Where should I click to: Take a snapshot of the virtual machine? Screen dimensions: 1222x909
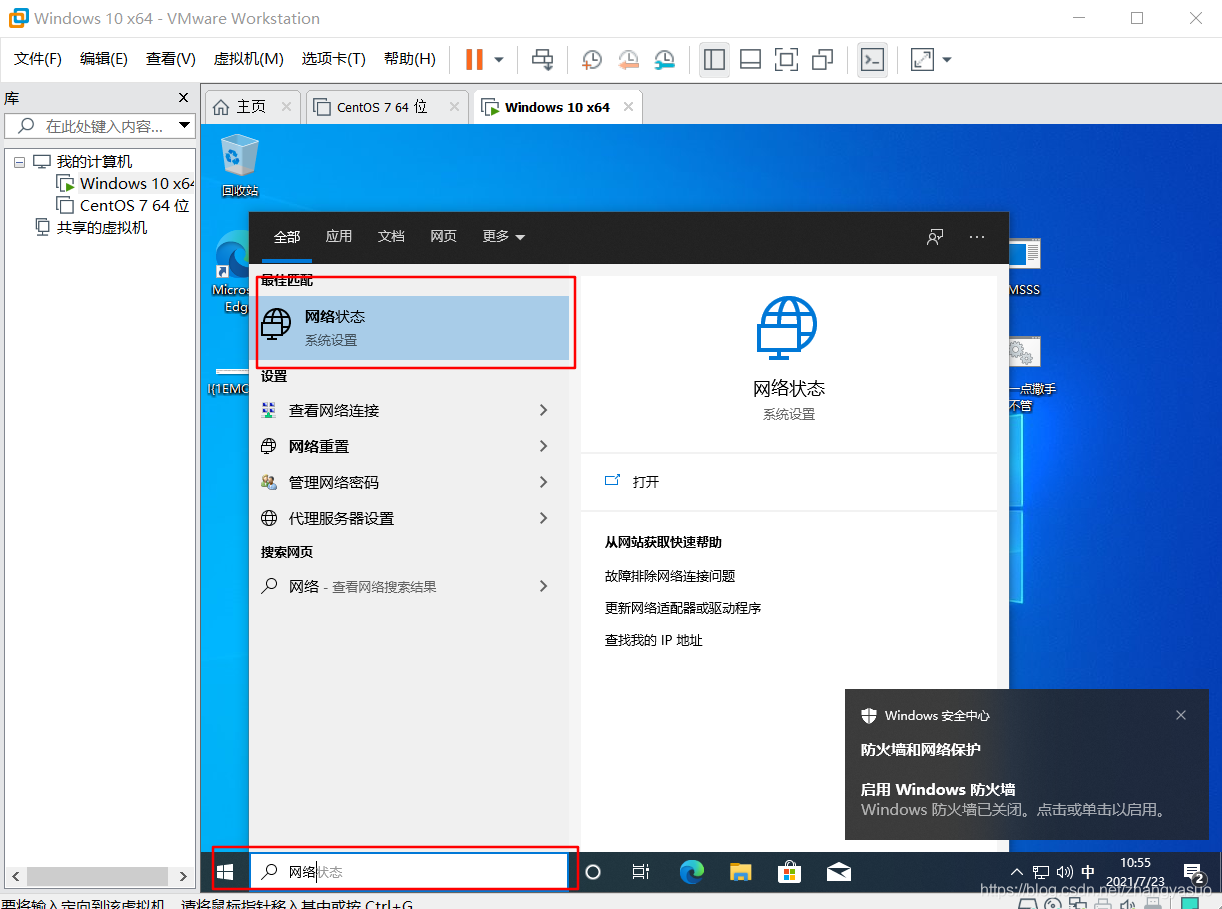click(x=591, y=59)
